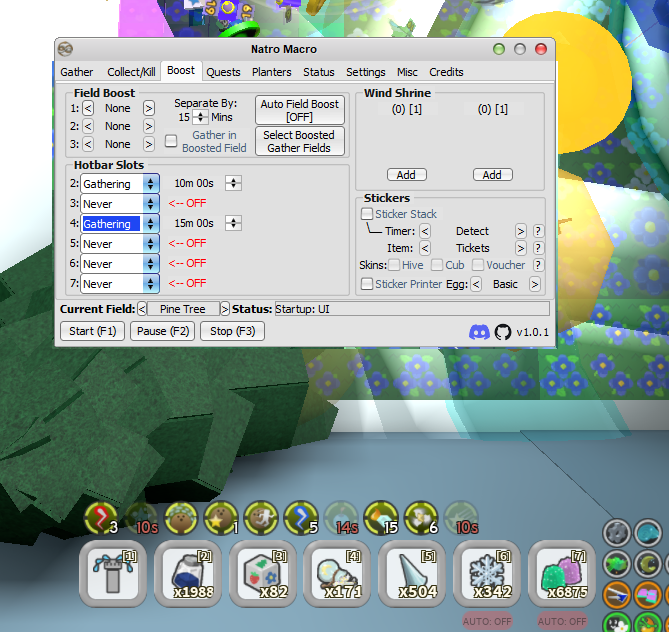This screenshot has width=669, height=632.
Task: Click the haste runner buff icon
Action: point(261,518)
